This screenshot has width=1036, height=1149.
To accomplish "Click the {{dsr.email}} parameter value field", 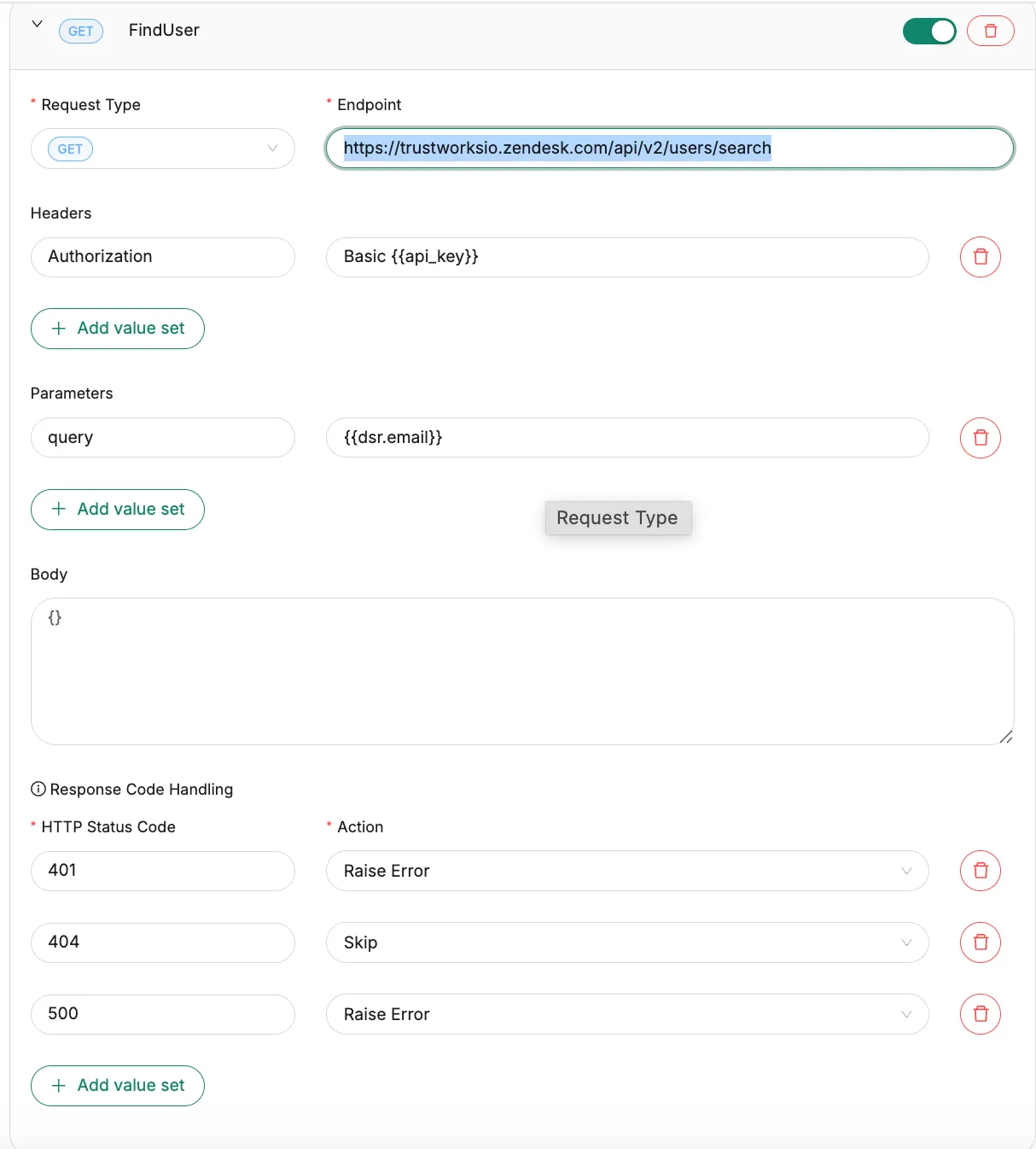I will click(627, 438).
